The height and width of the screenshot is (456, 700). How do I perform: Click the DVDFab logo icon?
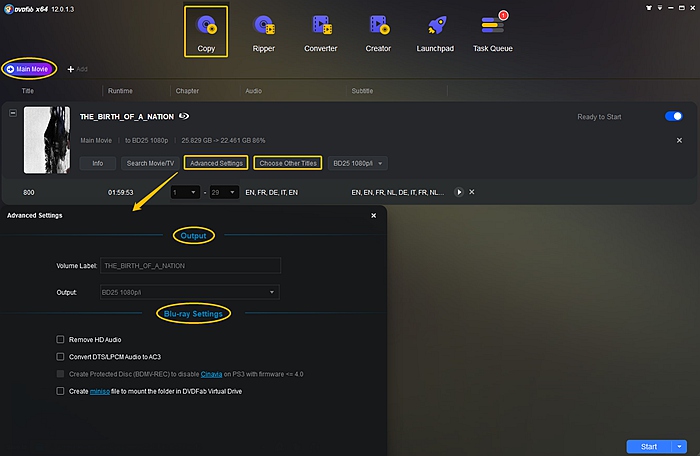pyautogui.click(x=8, y=9)
